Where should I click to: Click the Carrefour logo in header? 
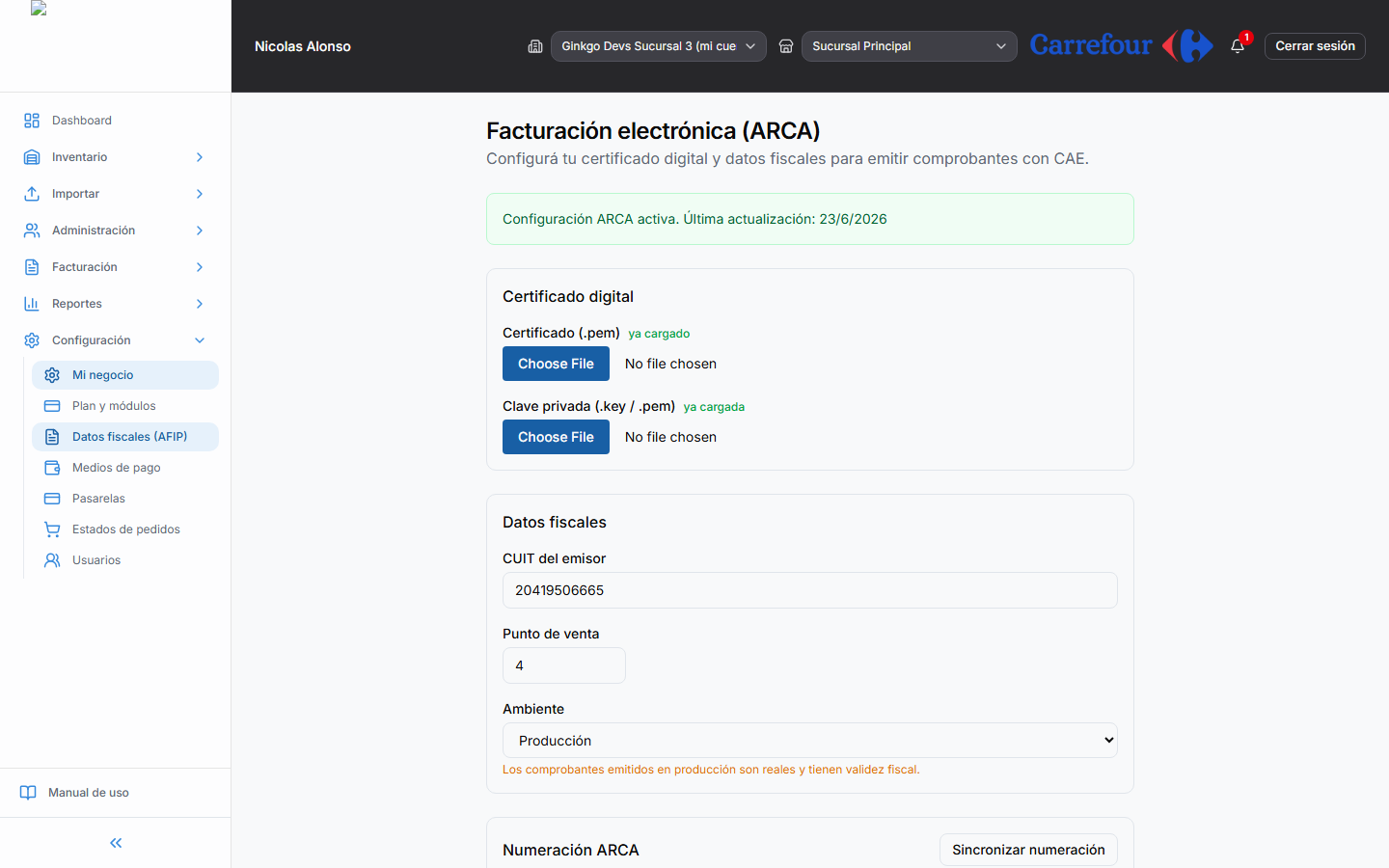coord(1121,45)
